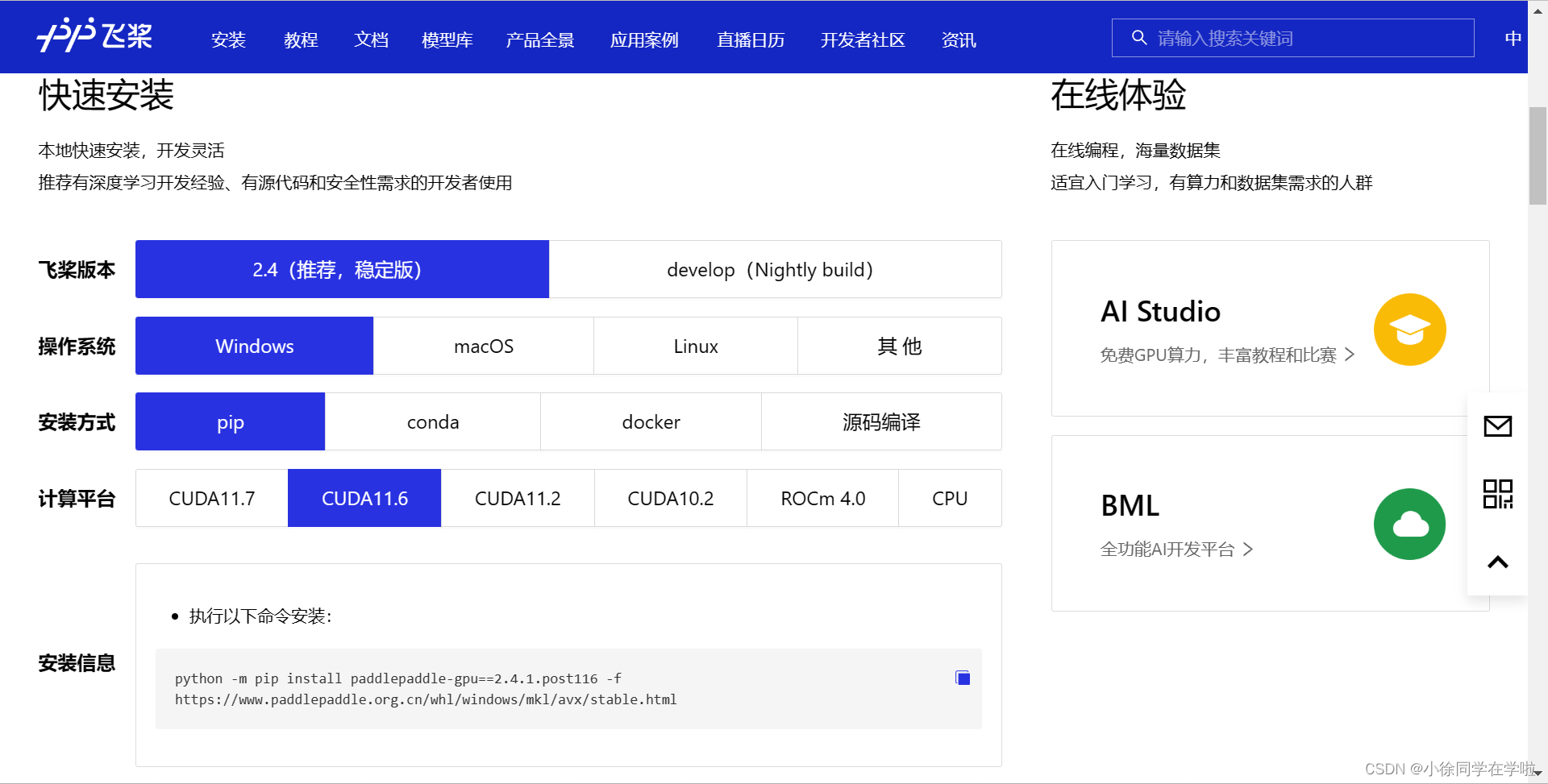Click the AI Studio graduation cap icon
The width and height of the screenshot is (1548, 784).
[x=1409, y=330]
